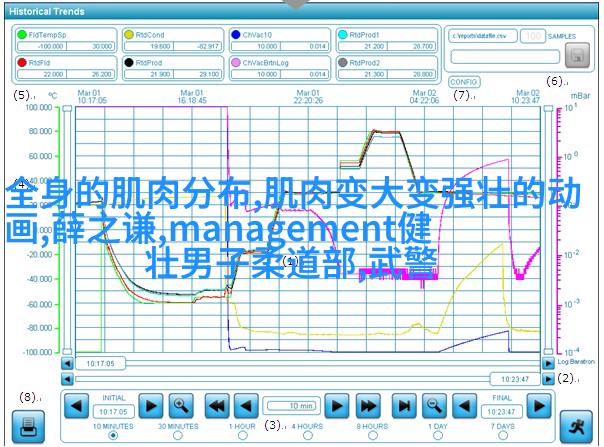
Task: Click the fast rewind double-arrow button
Action: pyautogui.click(x=216, y=405)
